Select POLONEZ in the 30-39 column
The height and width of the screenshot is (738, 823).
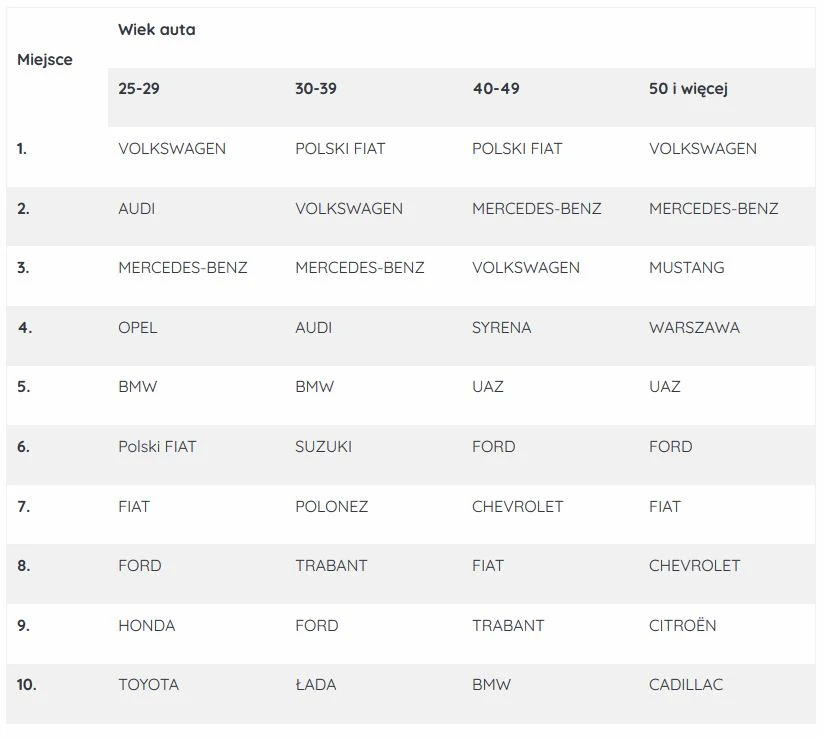coord(331,507)
